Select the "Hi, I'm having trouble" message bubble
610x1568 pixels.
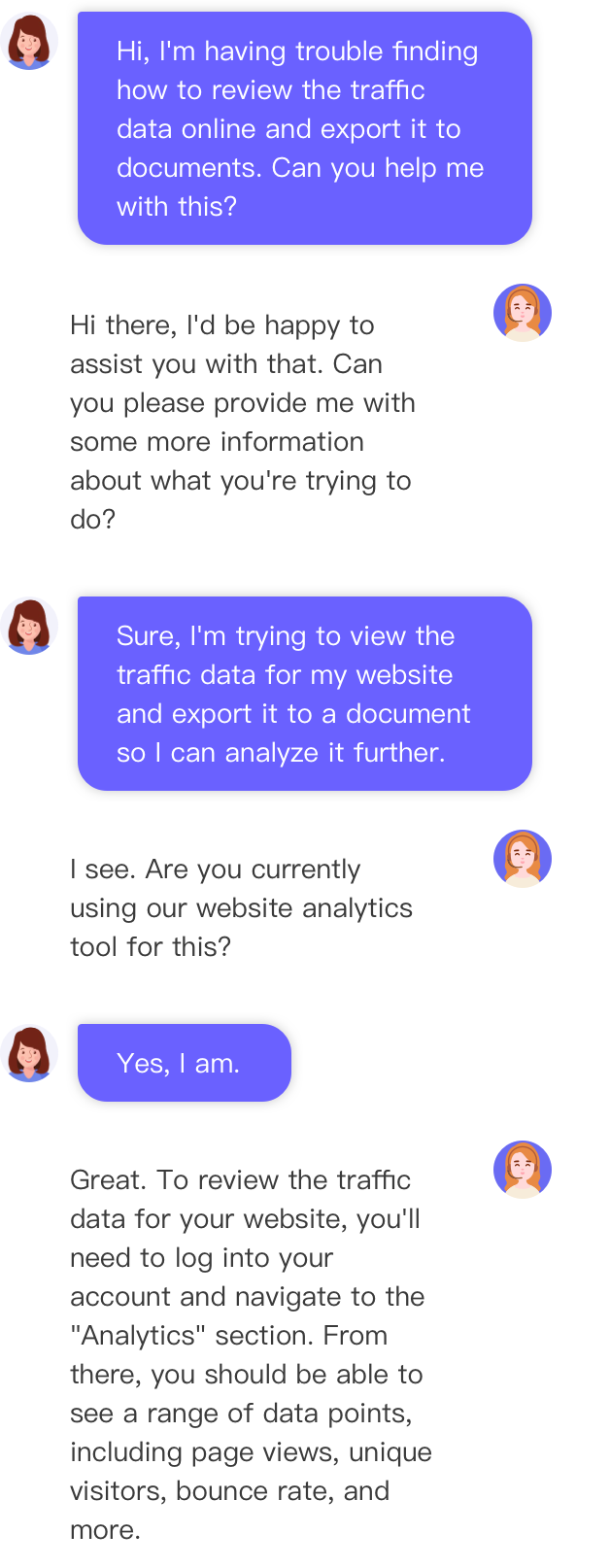click(x=304, y=128)
